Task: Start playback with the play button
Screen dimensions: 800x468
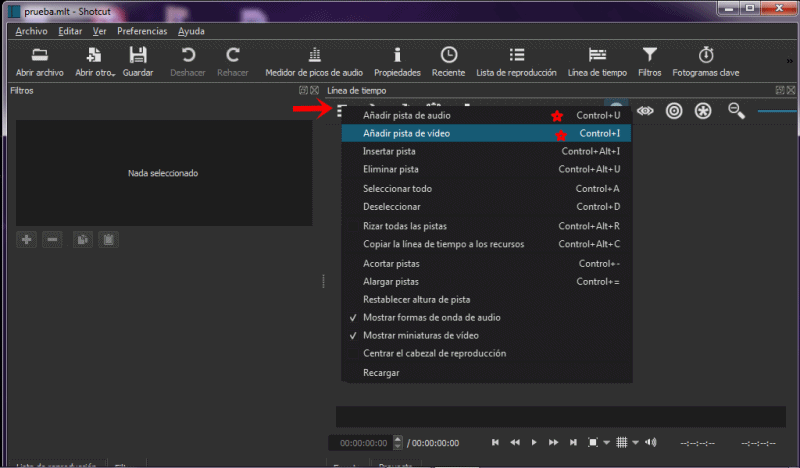Action: (x=534, y=442)
